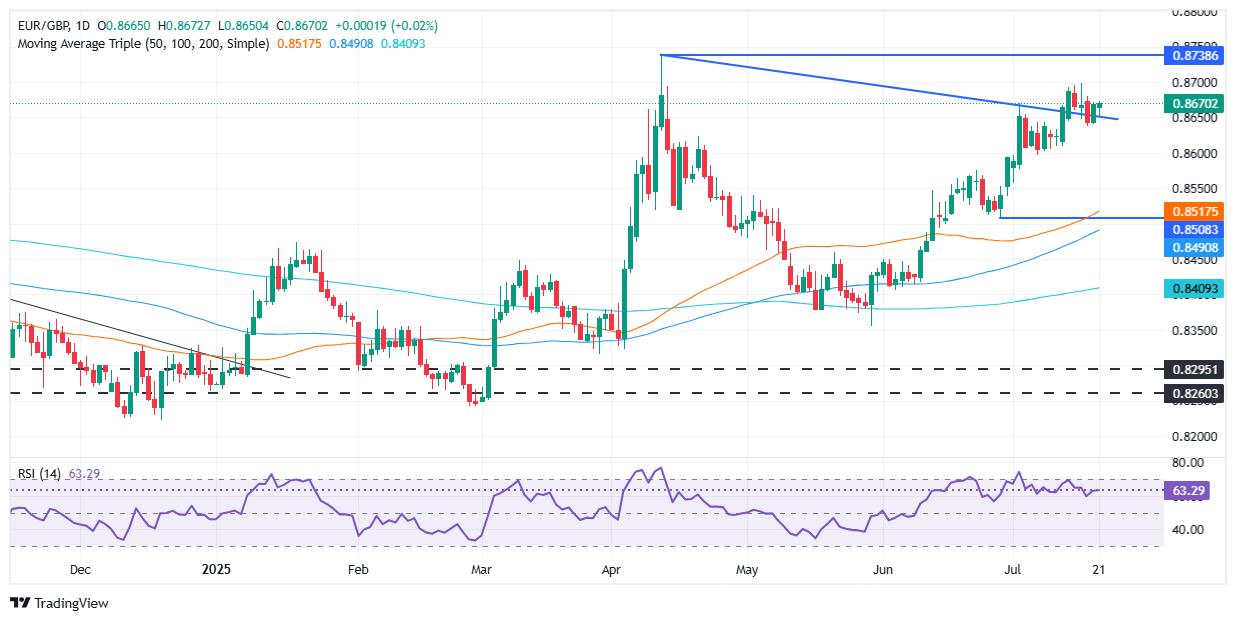The height and width of the screenshot is (621, 1236).
Task: Click the 0.84908 price axis label
Action: point(1193,247)
